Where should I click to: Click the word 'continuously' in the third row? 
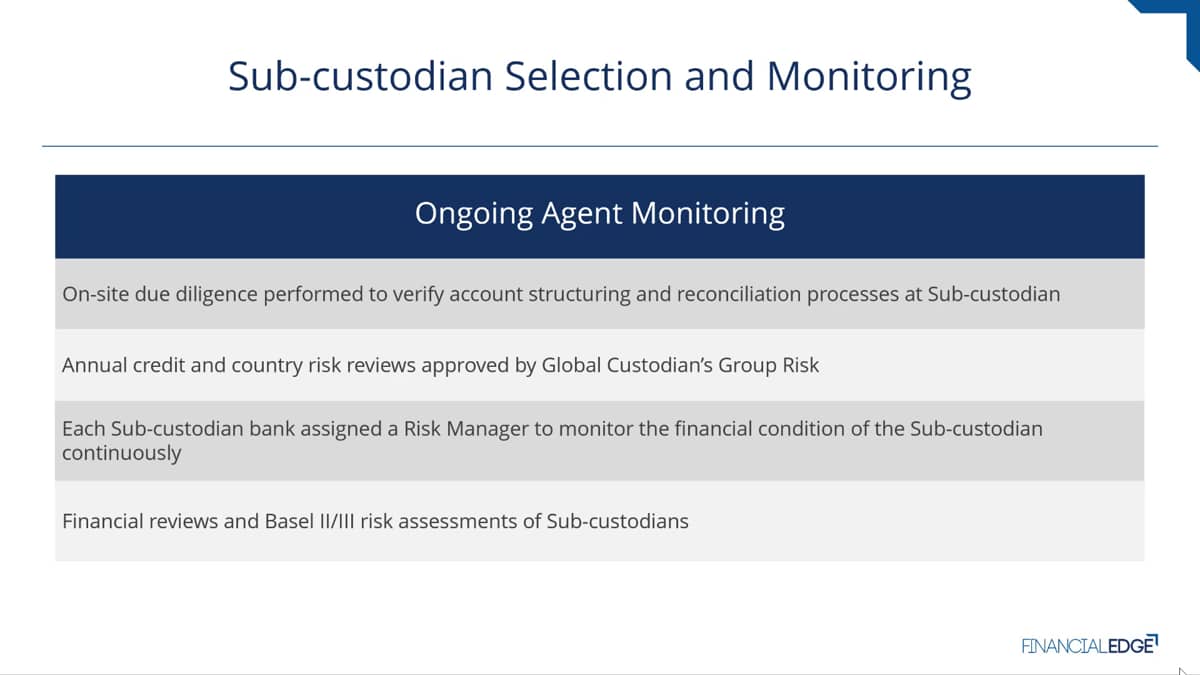pos(121,452)
